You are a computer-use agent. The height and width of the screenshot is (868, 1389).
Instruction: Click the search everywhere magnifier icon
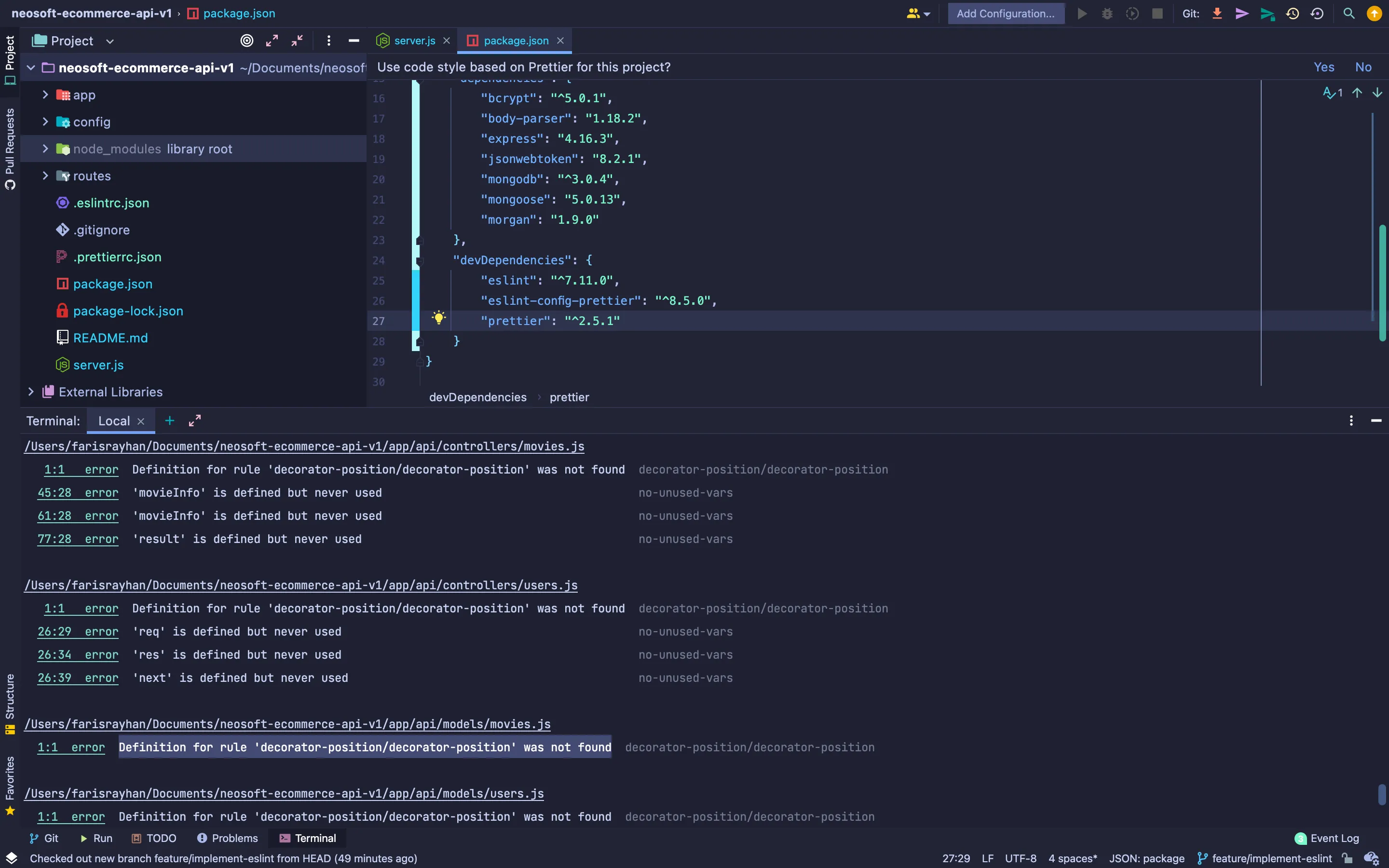tap(1349, 13)
